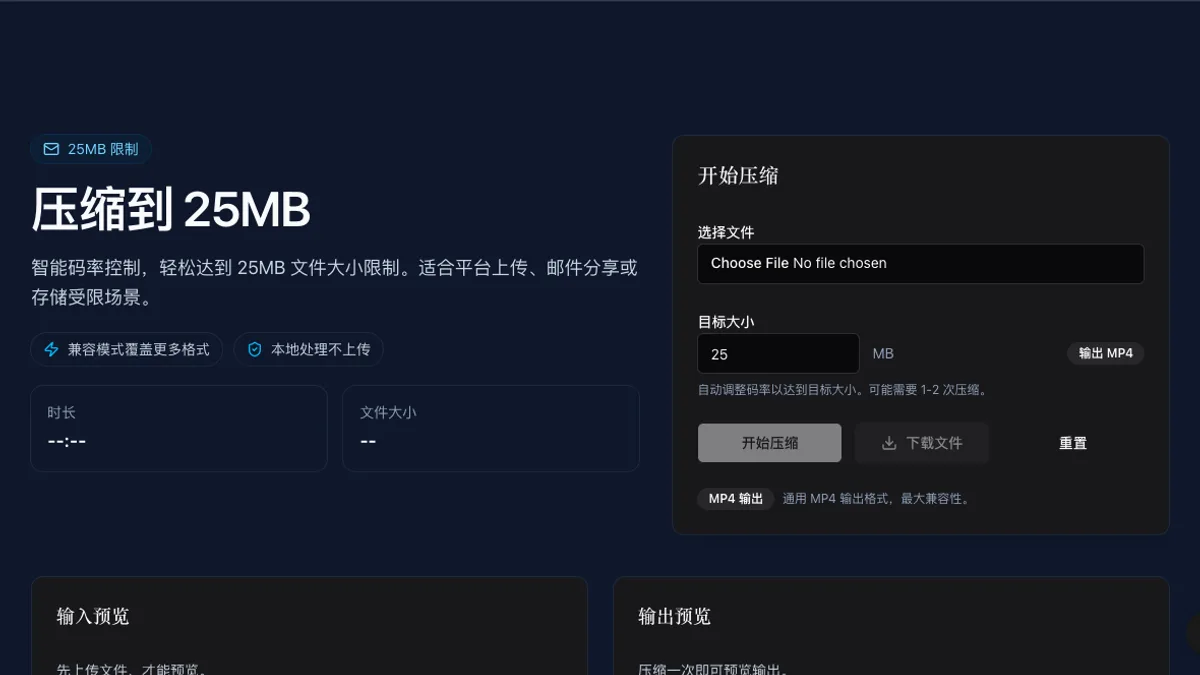1200x675 pixels.
Task: Click the Choose File button
Action: point(750,263)
